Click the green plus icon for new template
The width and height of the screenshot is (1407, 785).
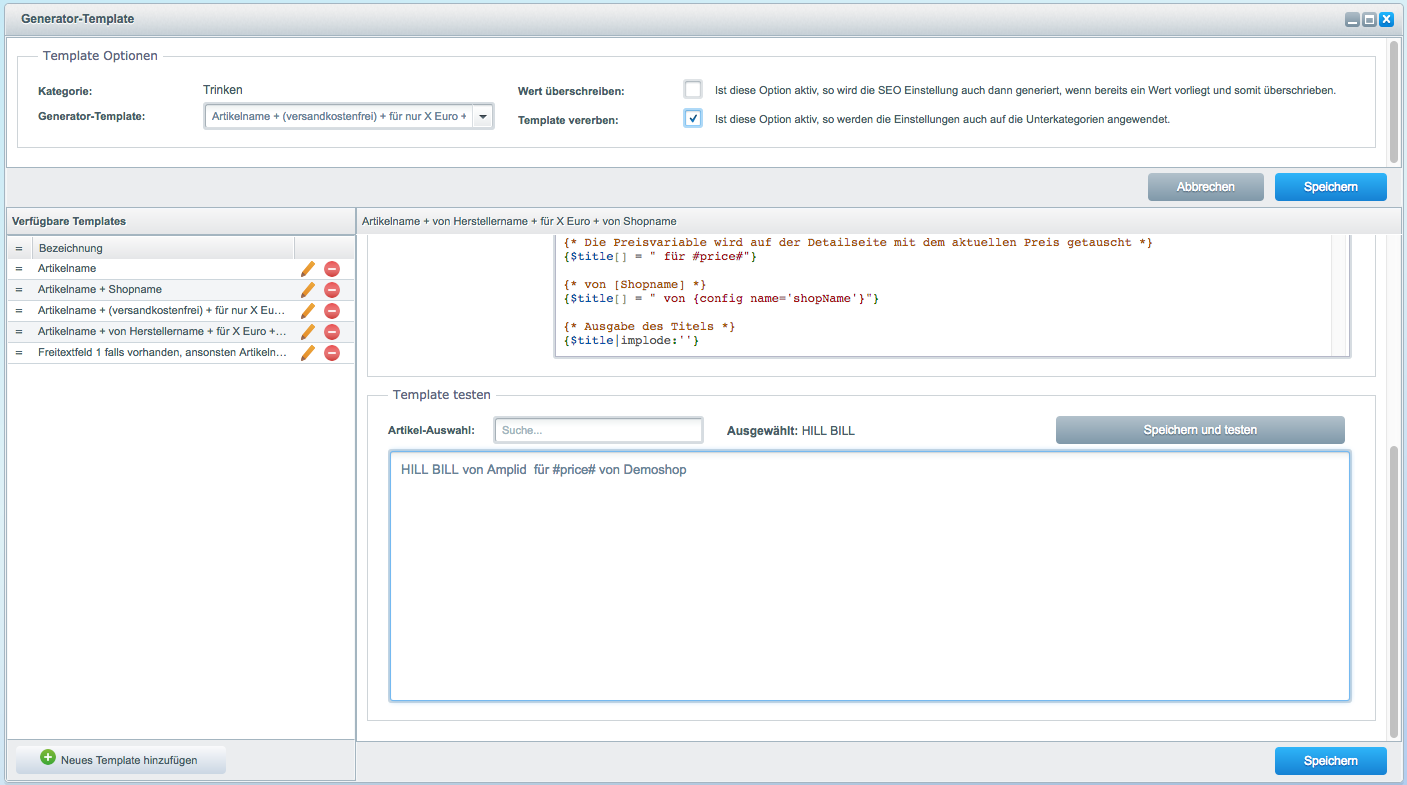click(x=48, y=758)
